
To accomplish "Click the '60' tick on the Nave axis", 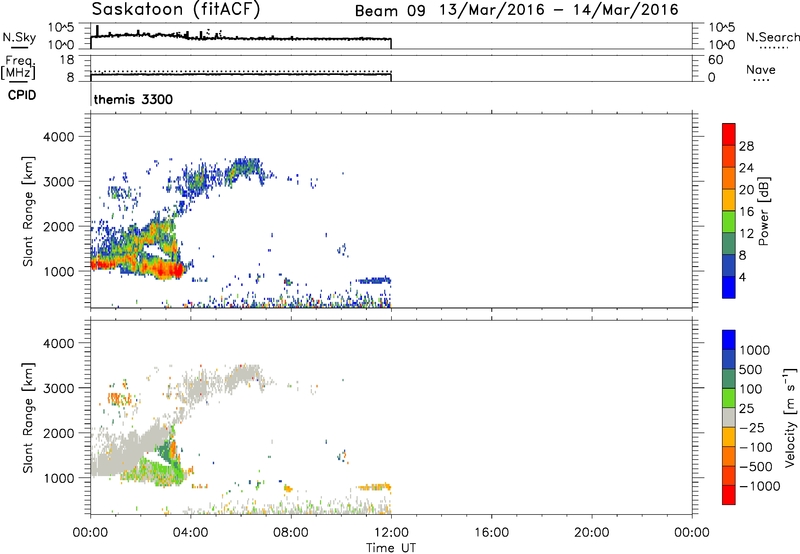I will (x=715, y=60).
